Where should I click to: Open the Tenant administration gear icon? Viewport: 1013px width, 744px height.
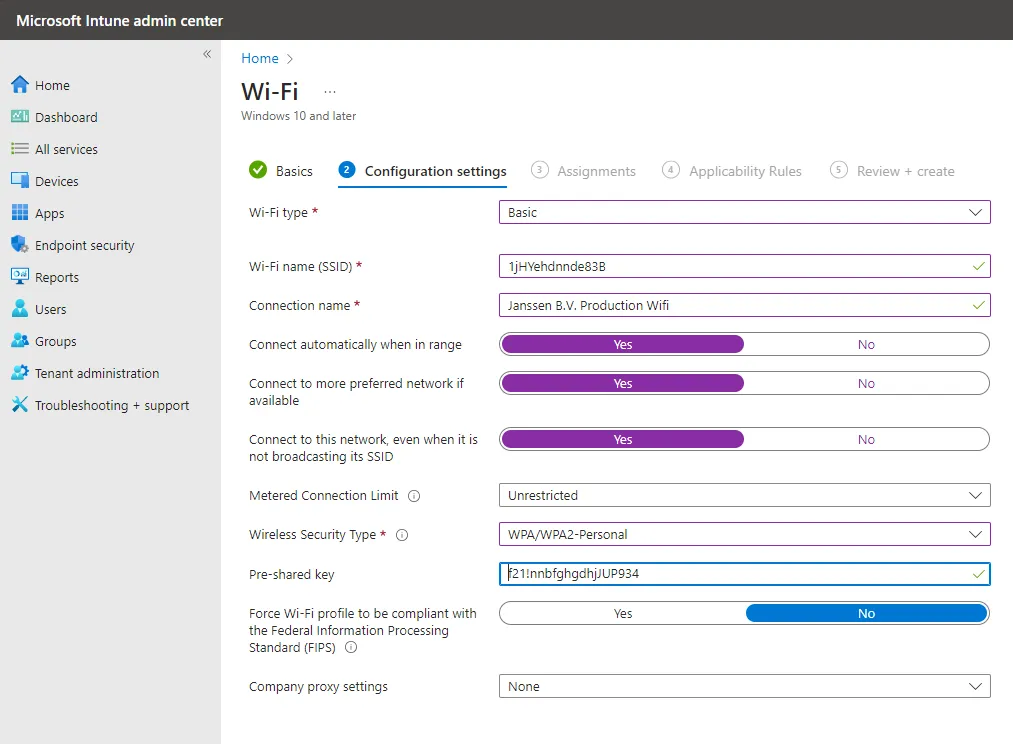(20, 372)
